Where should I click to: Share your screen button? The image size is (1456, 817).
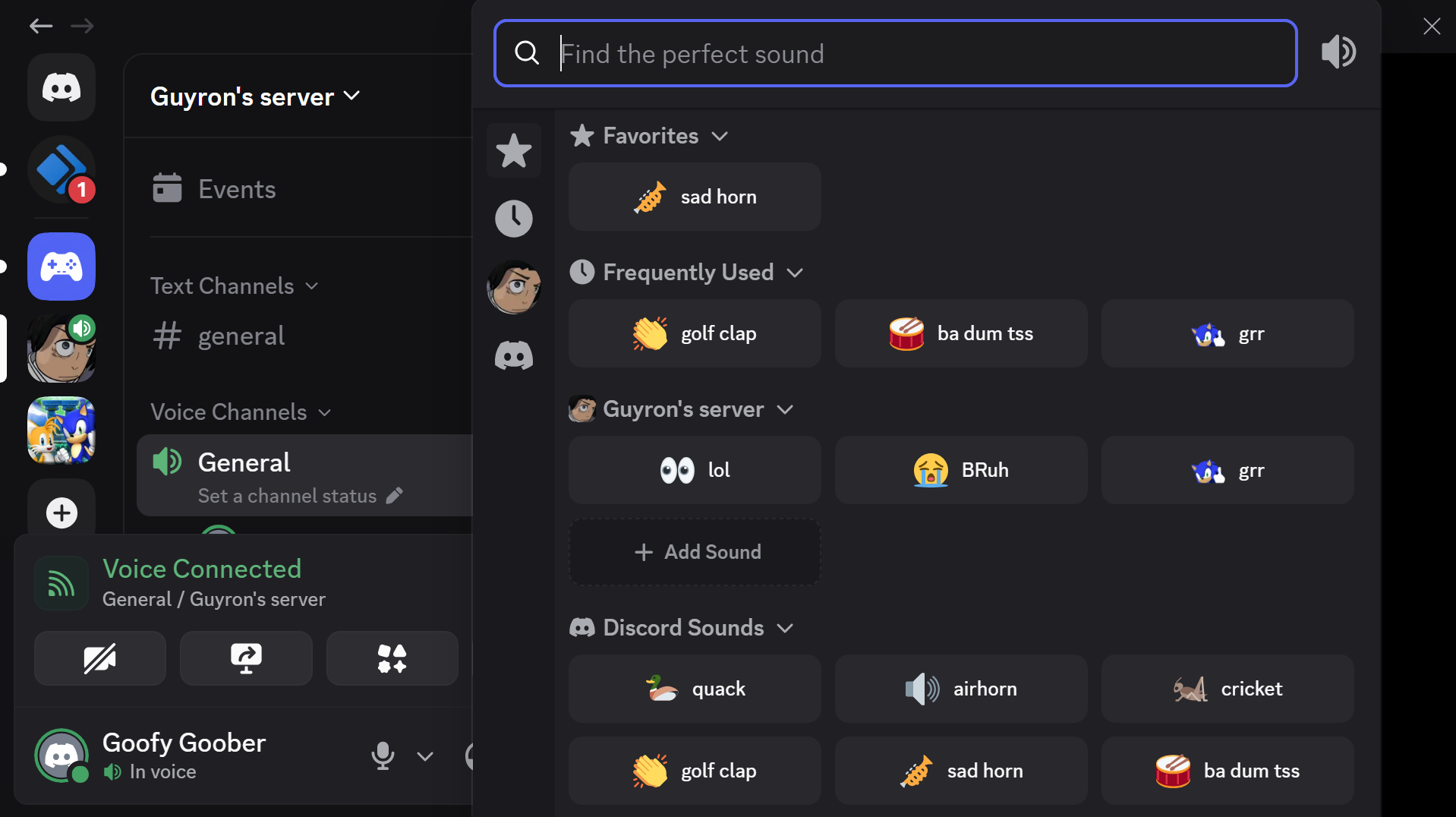[246, 658]
